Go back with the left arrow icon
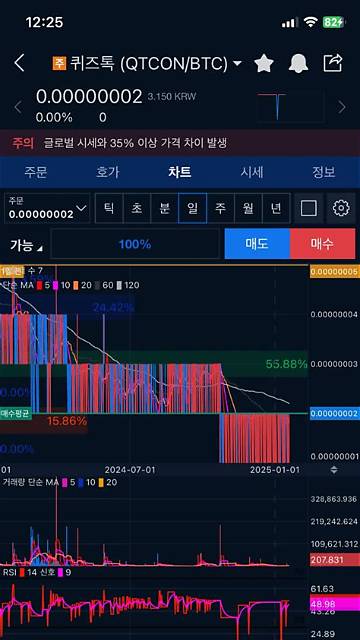This screenshot has width=360, height=640. tap(19, 63)
